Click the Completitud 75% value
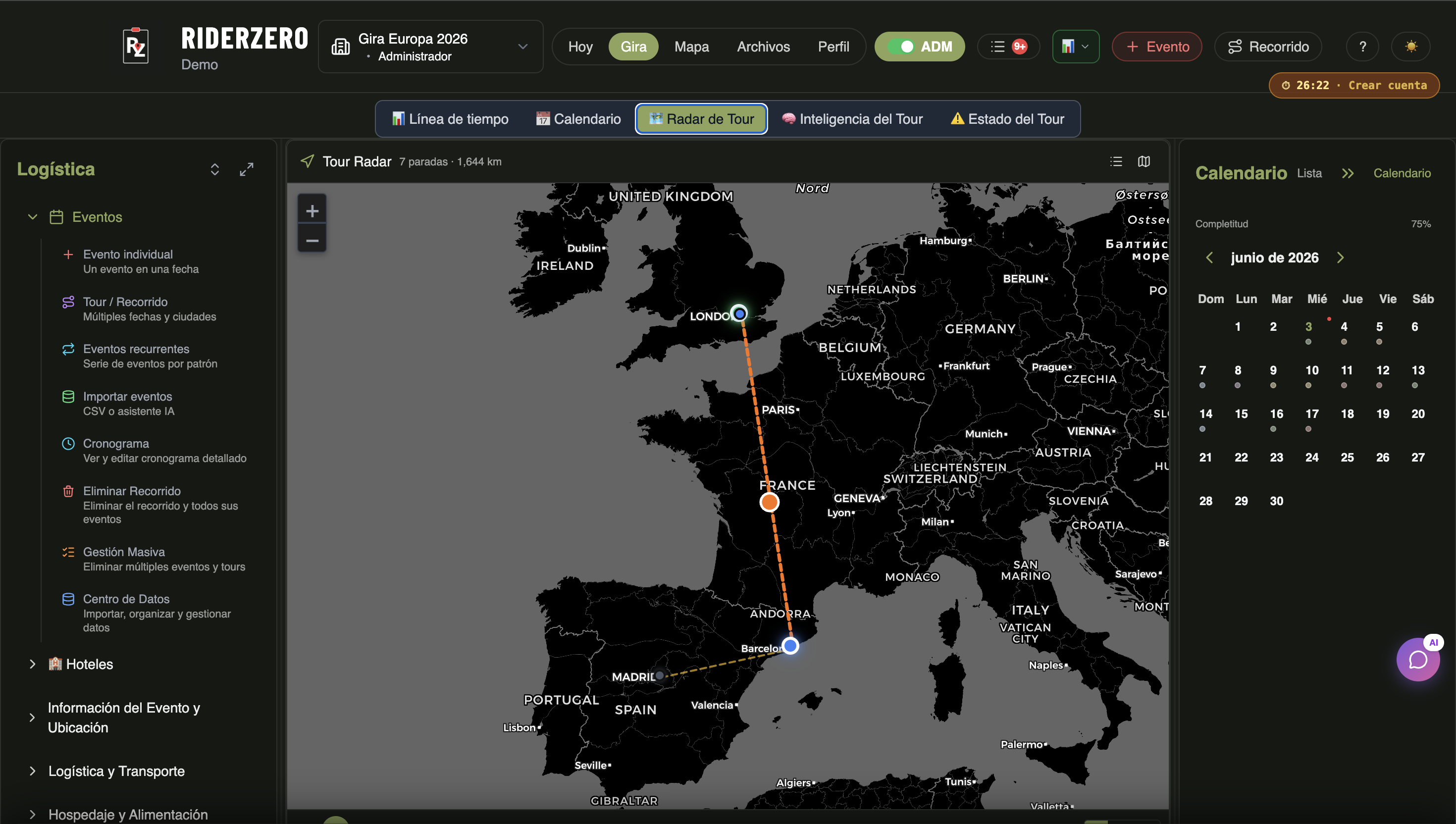Screen dimensions: 1456x824 click(1420, 224)
